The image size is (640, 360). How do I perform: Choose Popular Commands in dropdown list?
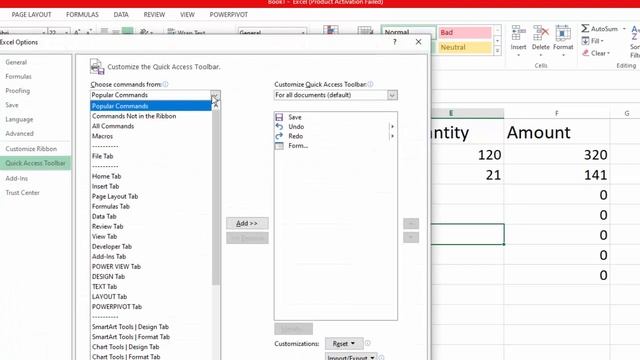(x=151, y=106)
